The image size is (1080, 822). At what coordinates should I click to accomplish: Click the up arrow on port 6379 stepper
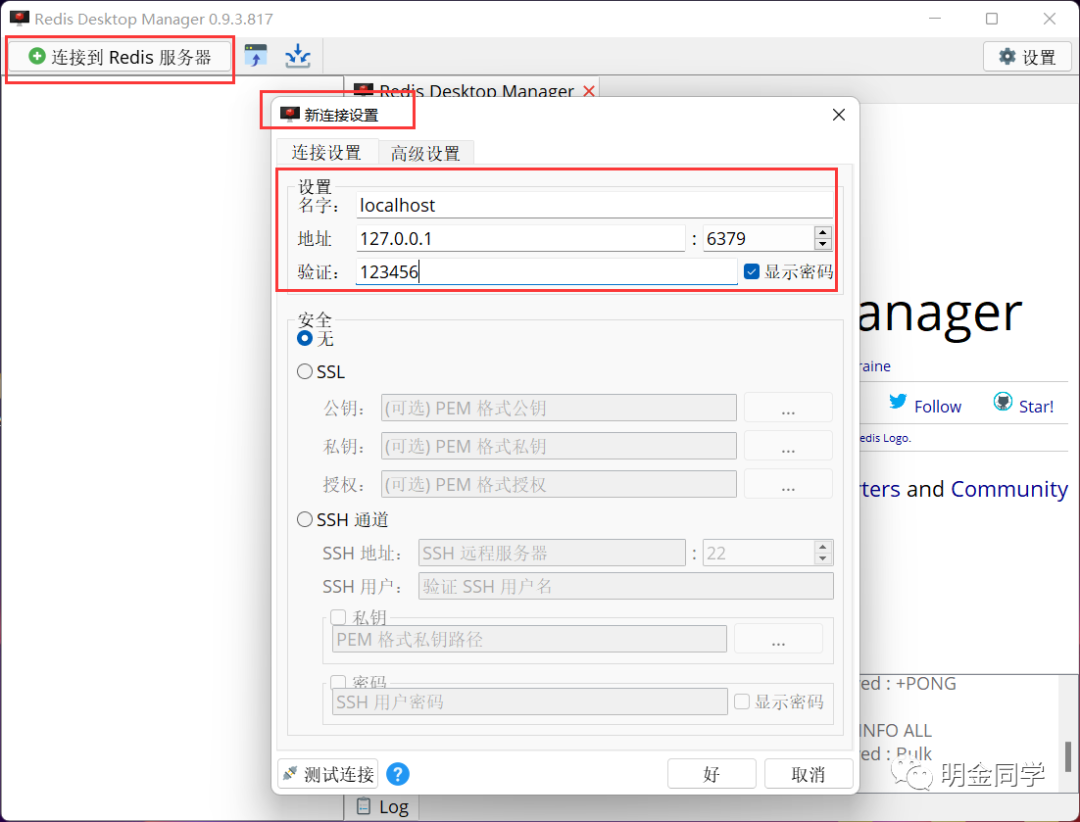(x=822, y=231)
